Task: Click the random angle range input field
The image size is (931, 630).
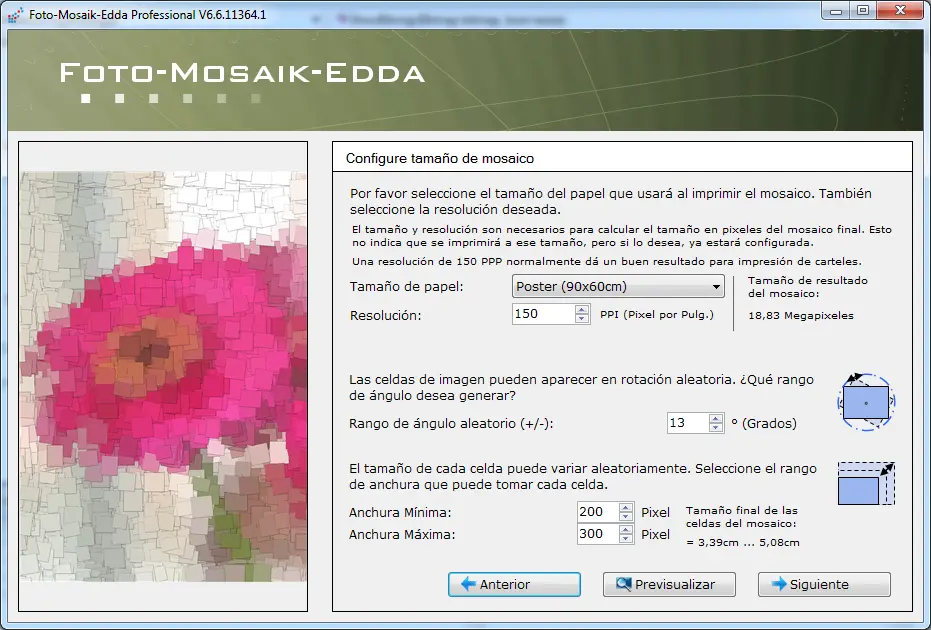Action: pyautogui.click(x=687, y=423)
